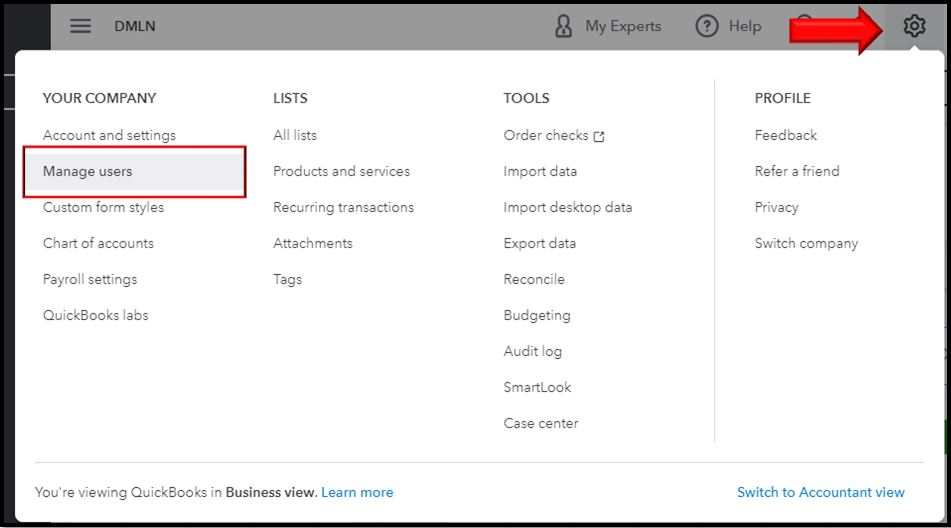
Task: Open Account and settings
Action: tap(109, 135)
